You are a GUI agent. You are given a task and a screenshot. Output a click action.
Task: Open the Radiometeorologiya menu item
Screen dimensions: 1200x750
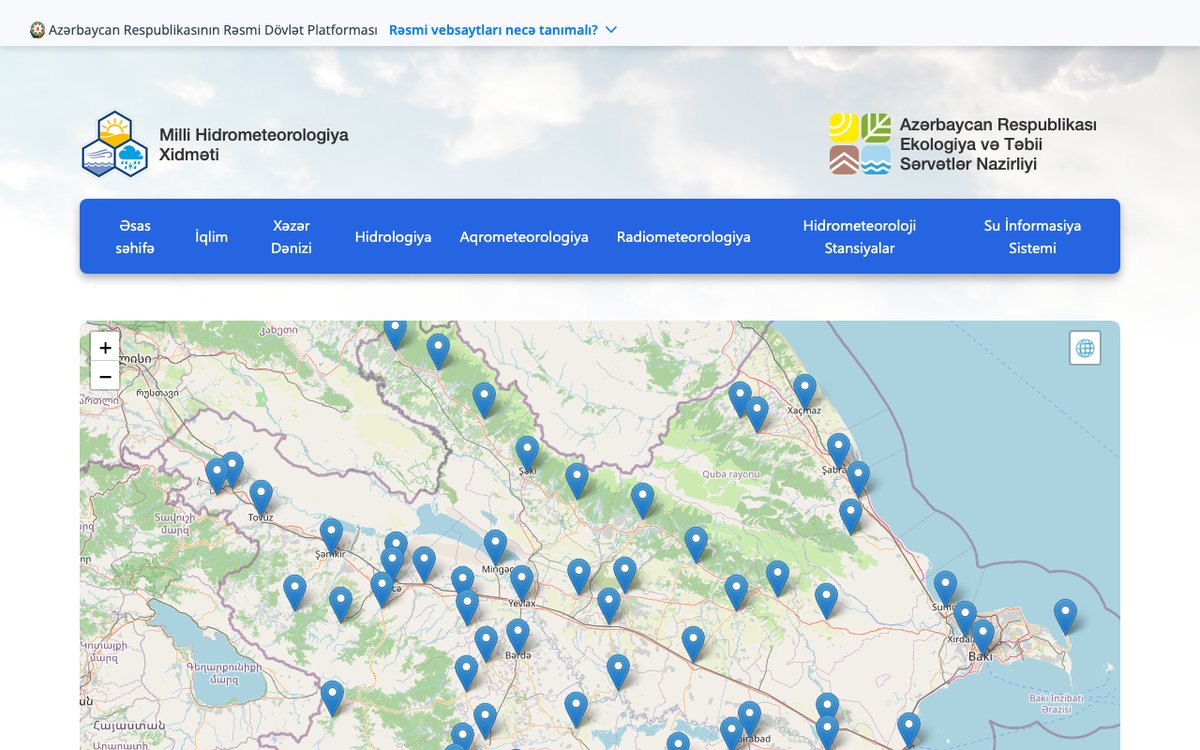pos(683,237)
